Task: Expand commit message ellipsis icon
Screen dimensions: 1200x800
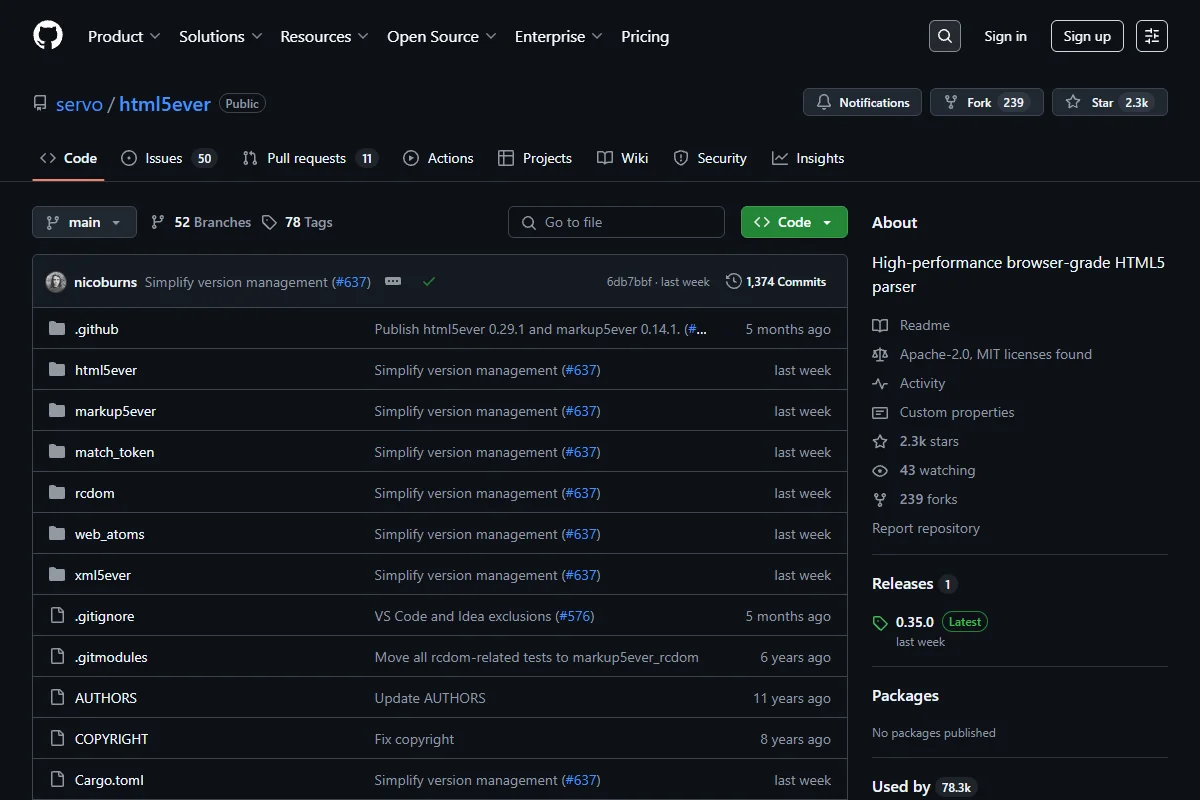Action: click(x=393, y=282)
